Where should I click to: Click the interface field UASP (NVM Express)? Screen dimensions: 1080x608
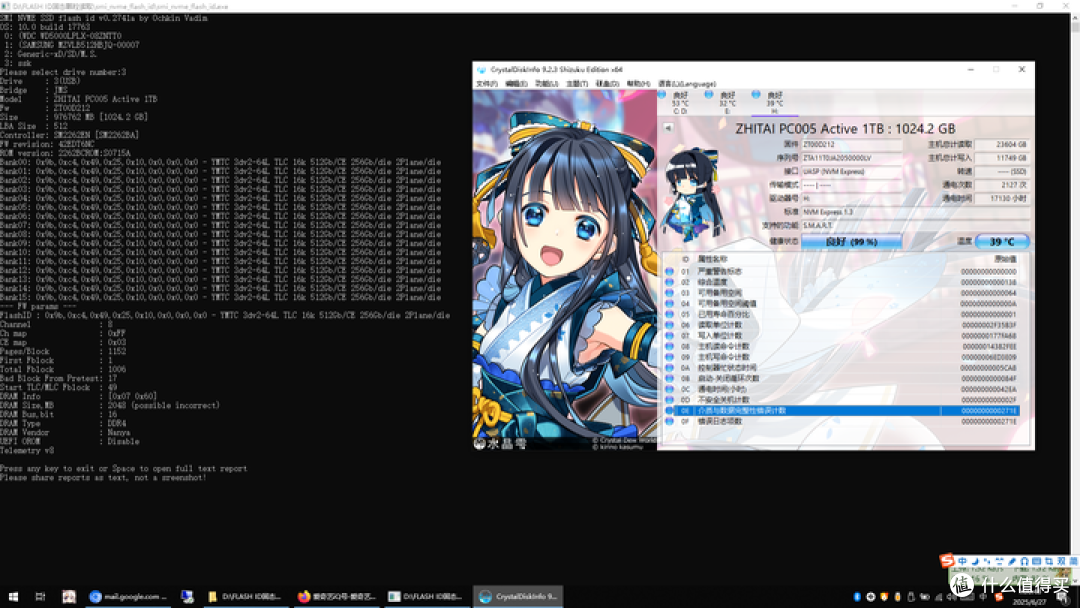click(x=851, y=171)
